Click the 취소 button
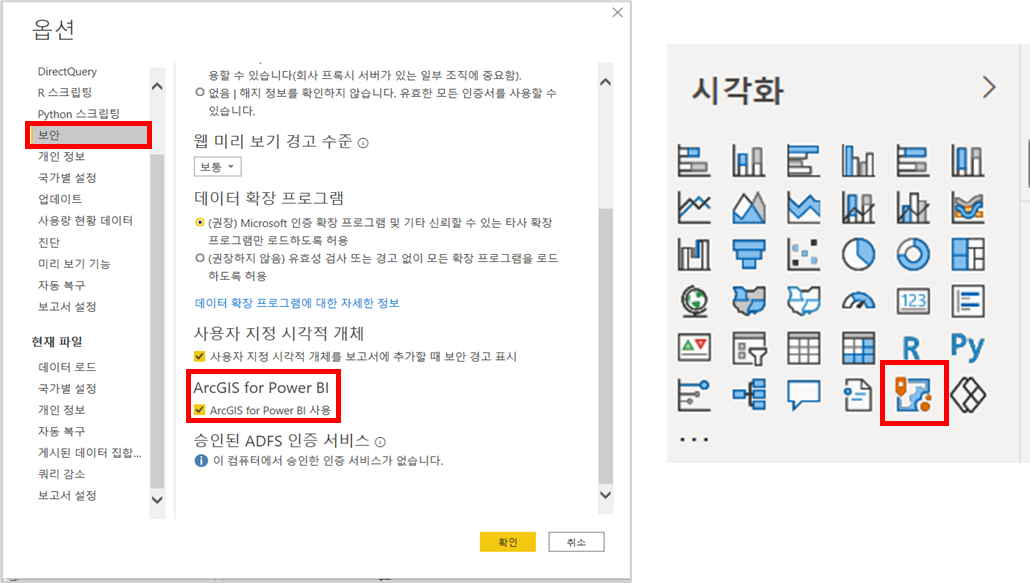Screen dimensions: 1030x583 (576, 542)
